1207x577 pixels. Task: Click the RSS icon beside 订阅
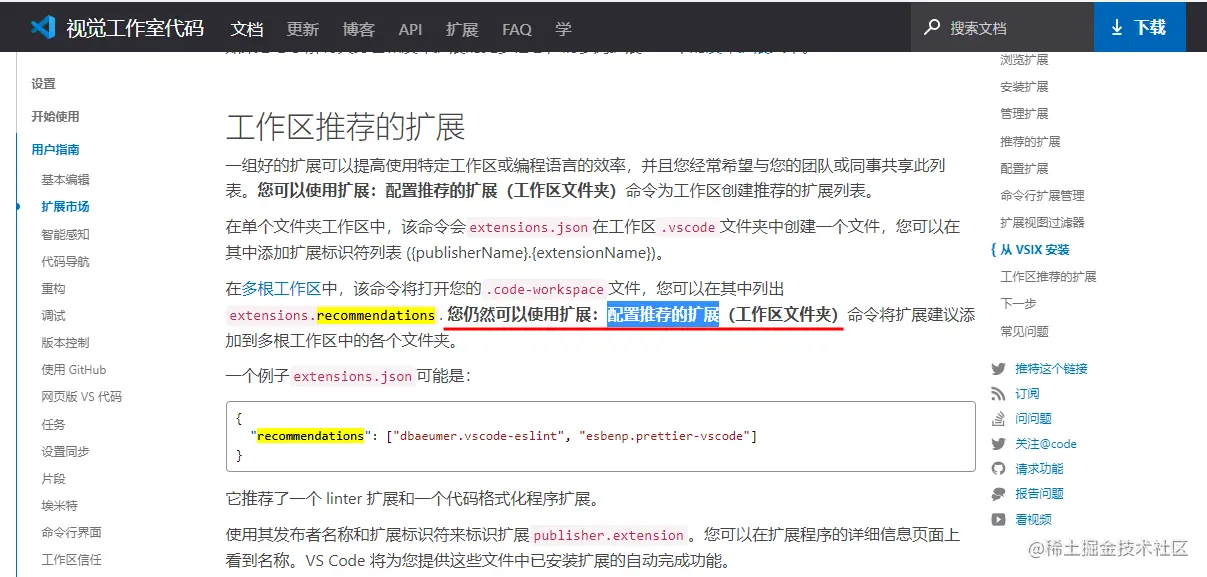[998, 394]
